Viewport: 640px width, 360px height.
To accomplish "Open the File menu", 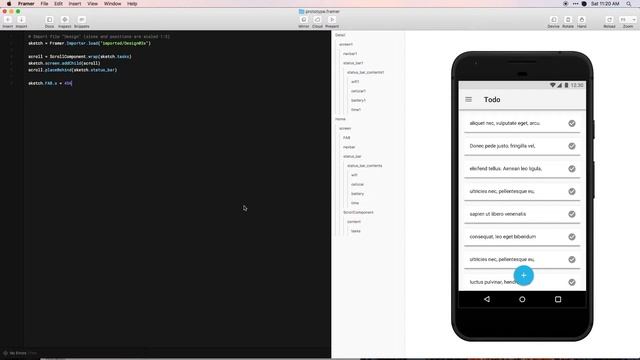I will [44, 4].
